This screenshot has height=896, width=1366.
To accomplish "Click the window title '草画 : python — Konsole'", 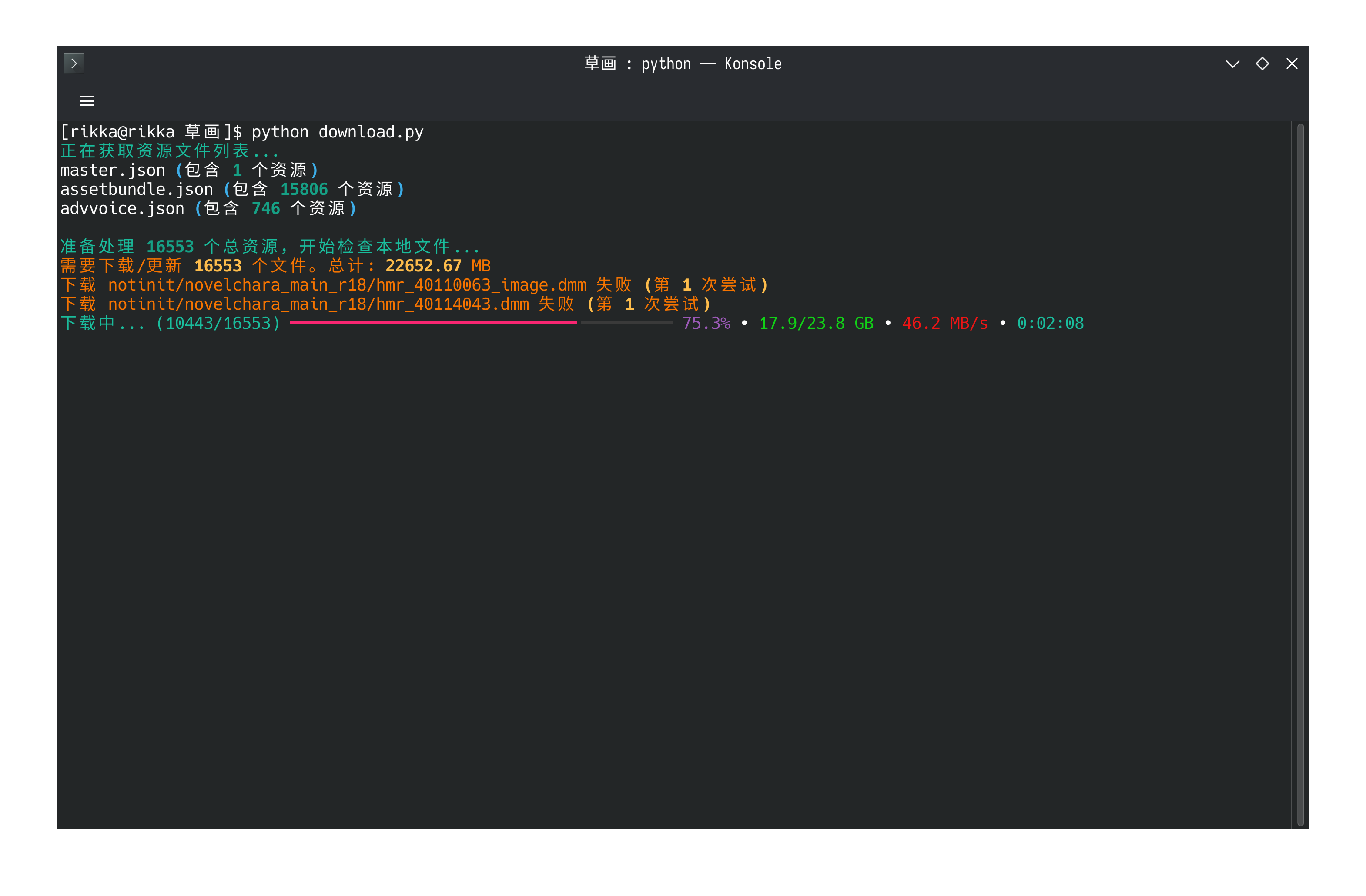I will tap(683, 64).
